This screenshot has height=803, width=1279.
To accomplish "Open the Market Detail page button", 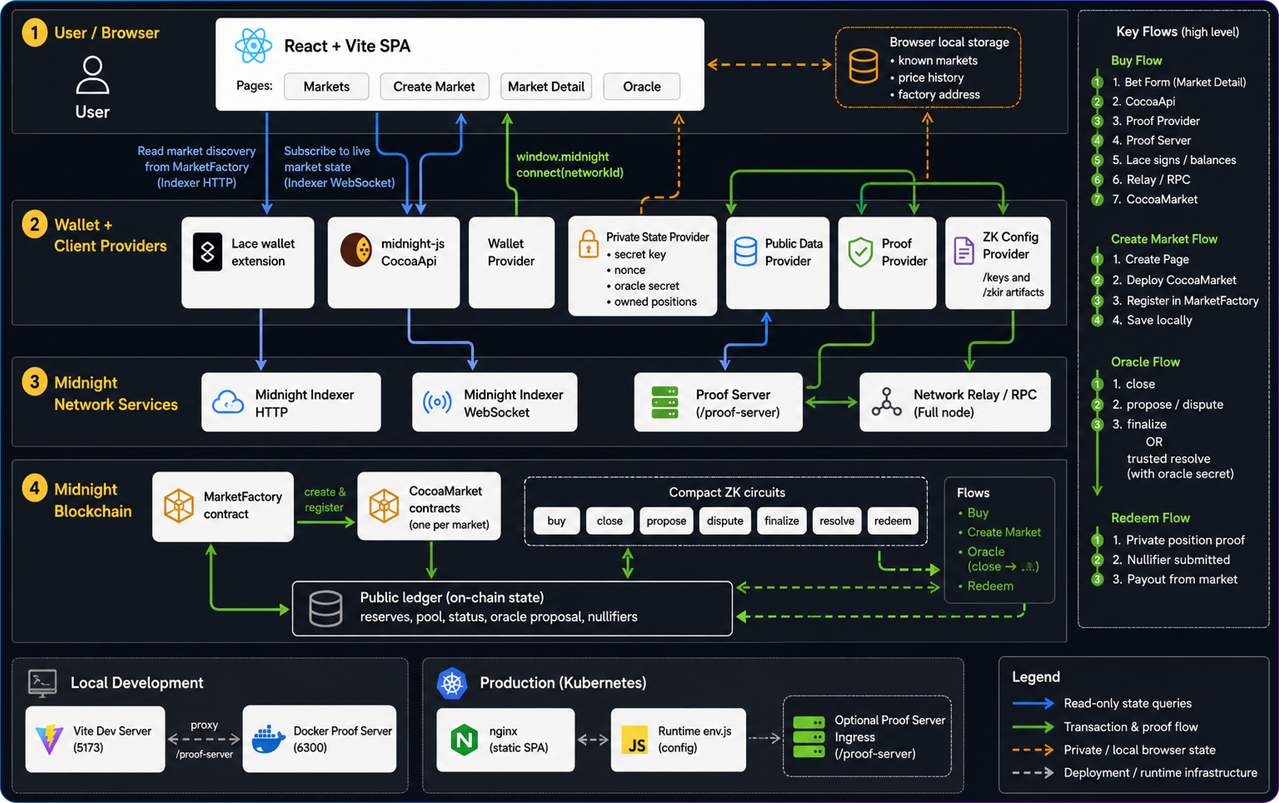I will tap(546, 86).
